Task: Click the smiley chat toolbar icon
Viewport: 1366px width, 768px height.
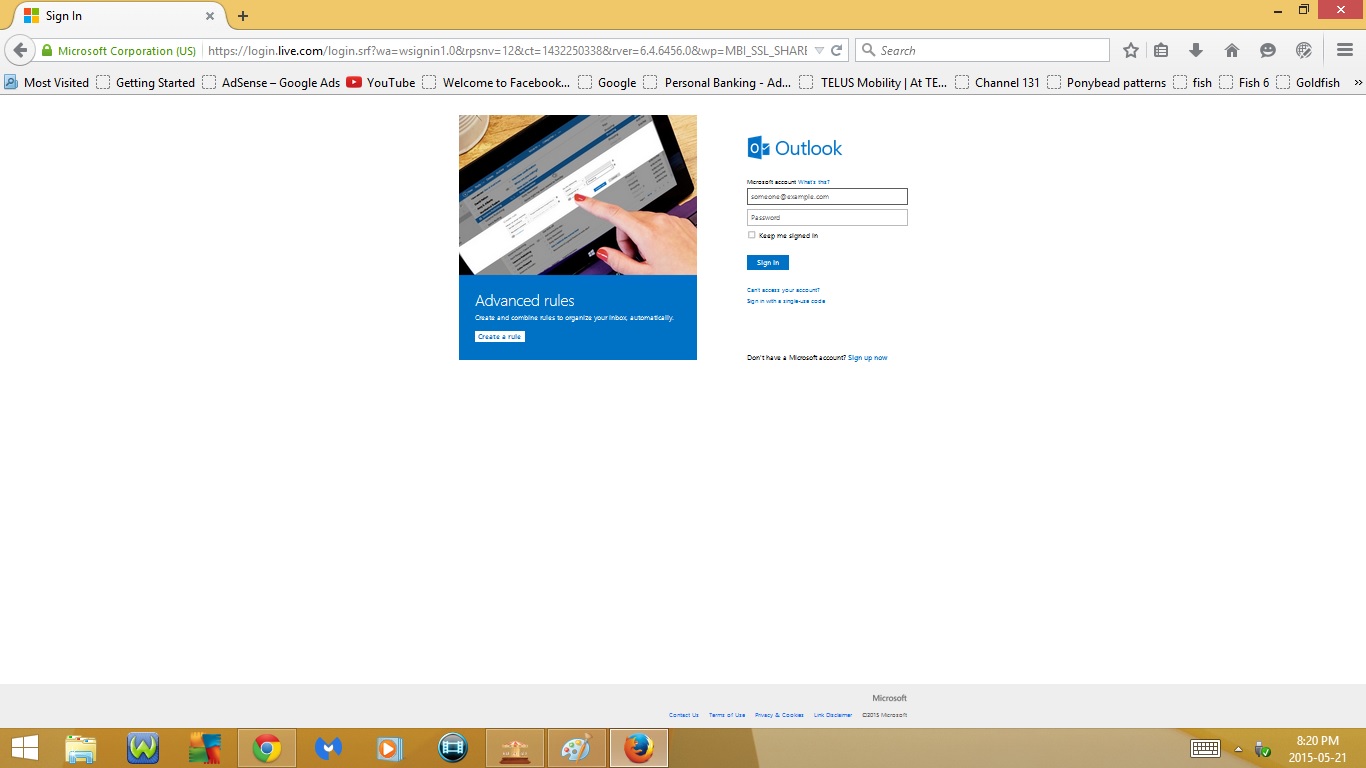Action: 1268,50
